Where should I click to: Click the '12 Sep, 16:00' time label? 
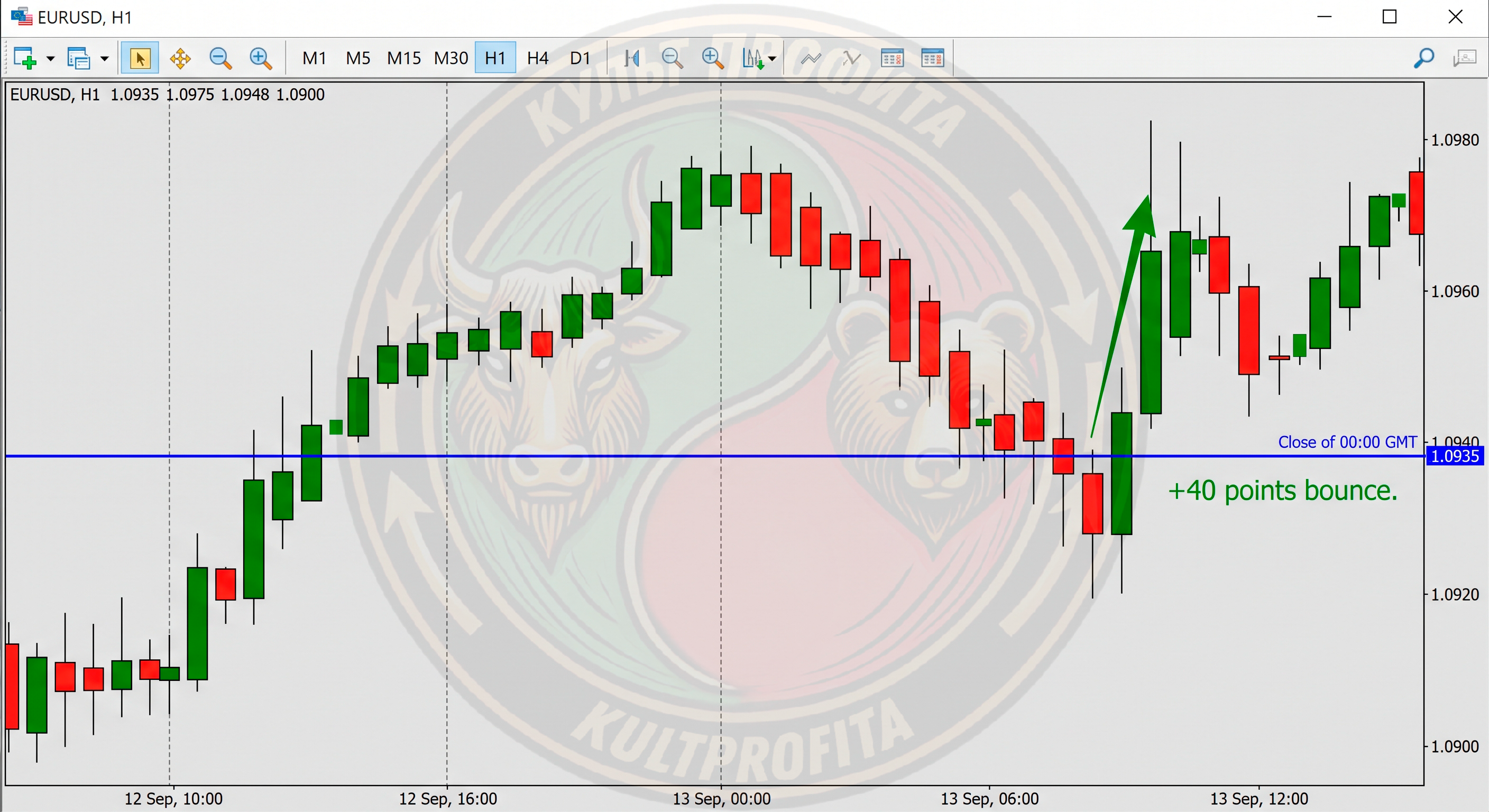pyautogui.click(x=448, y=799)
